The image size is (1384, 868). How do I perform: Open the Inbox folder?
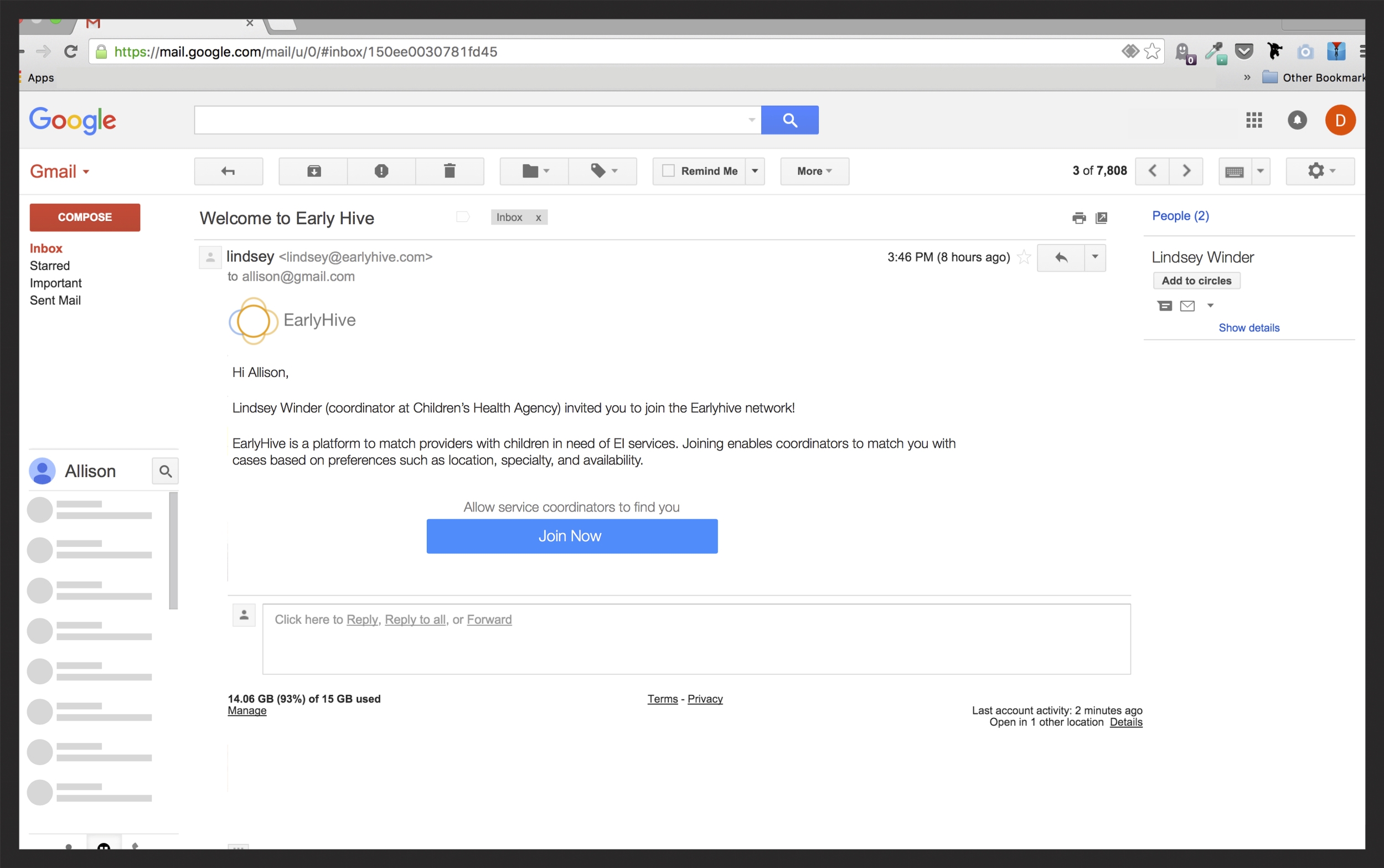pos(46,249)
